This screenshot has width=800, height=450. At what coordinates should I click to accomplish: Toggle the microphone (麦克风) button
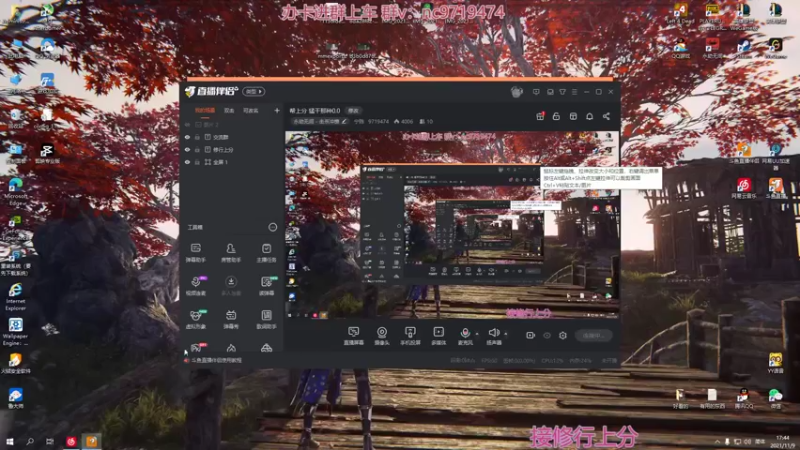click(x=465, y=336)
